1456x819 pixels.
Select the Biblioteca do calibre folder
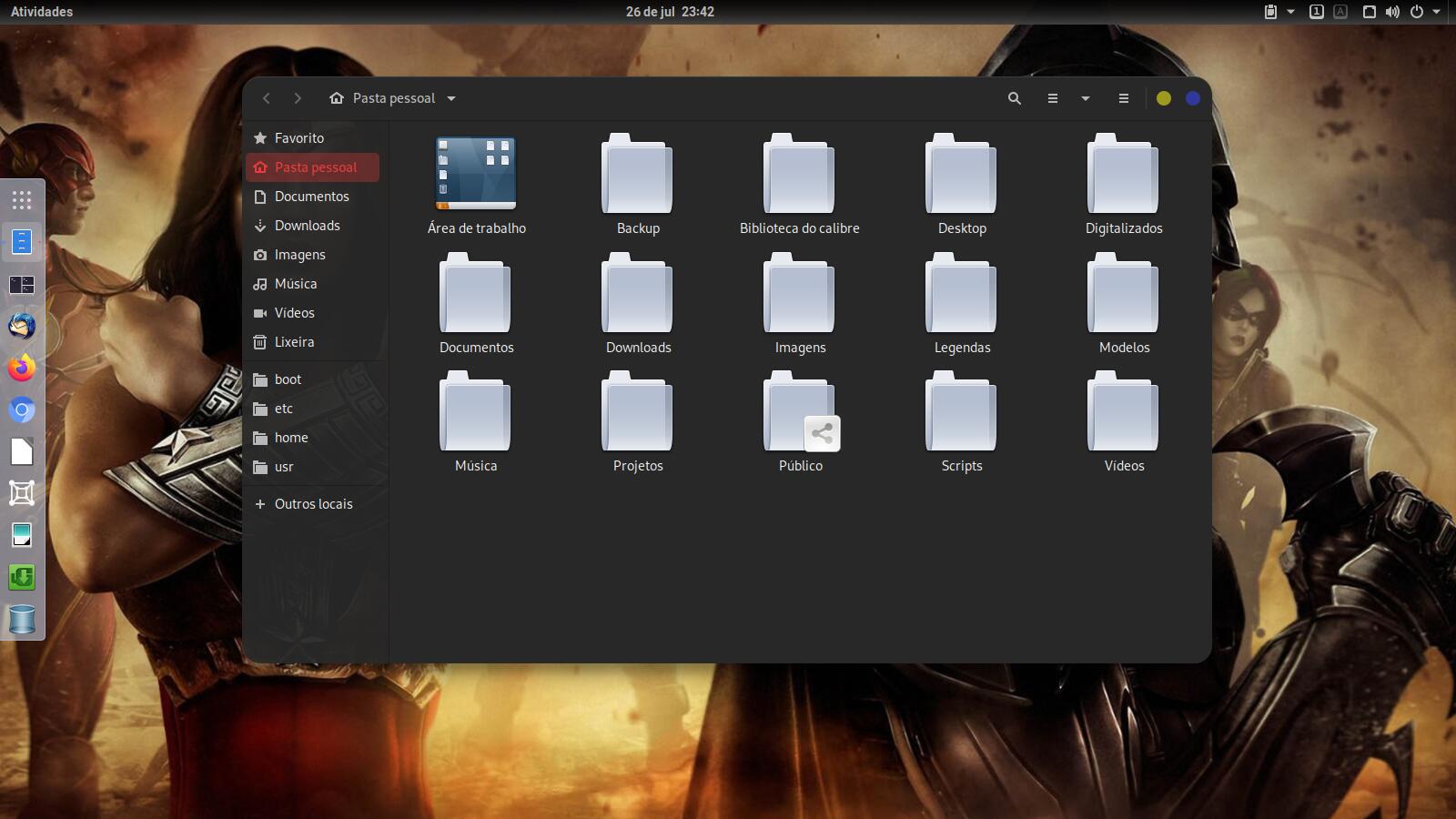[799, 175]
